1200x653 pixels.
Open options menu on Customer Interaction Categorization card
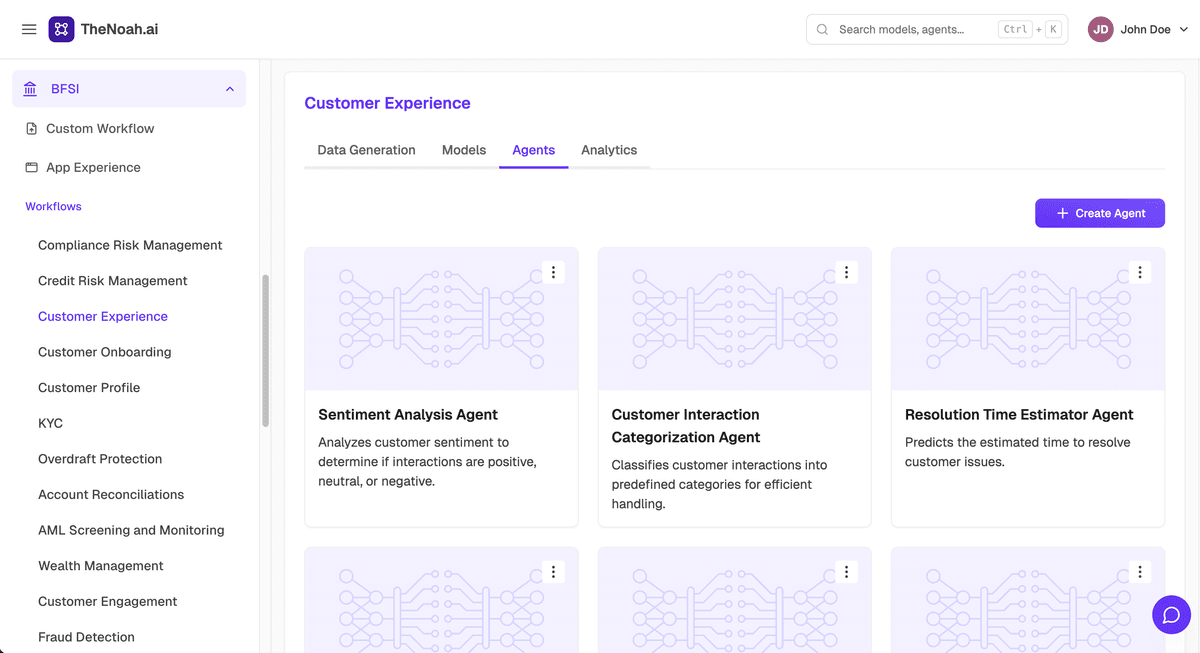[846, 272]
